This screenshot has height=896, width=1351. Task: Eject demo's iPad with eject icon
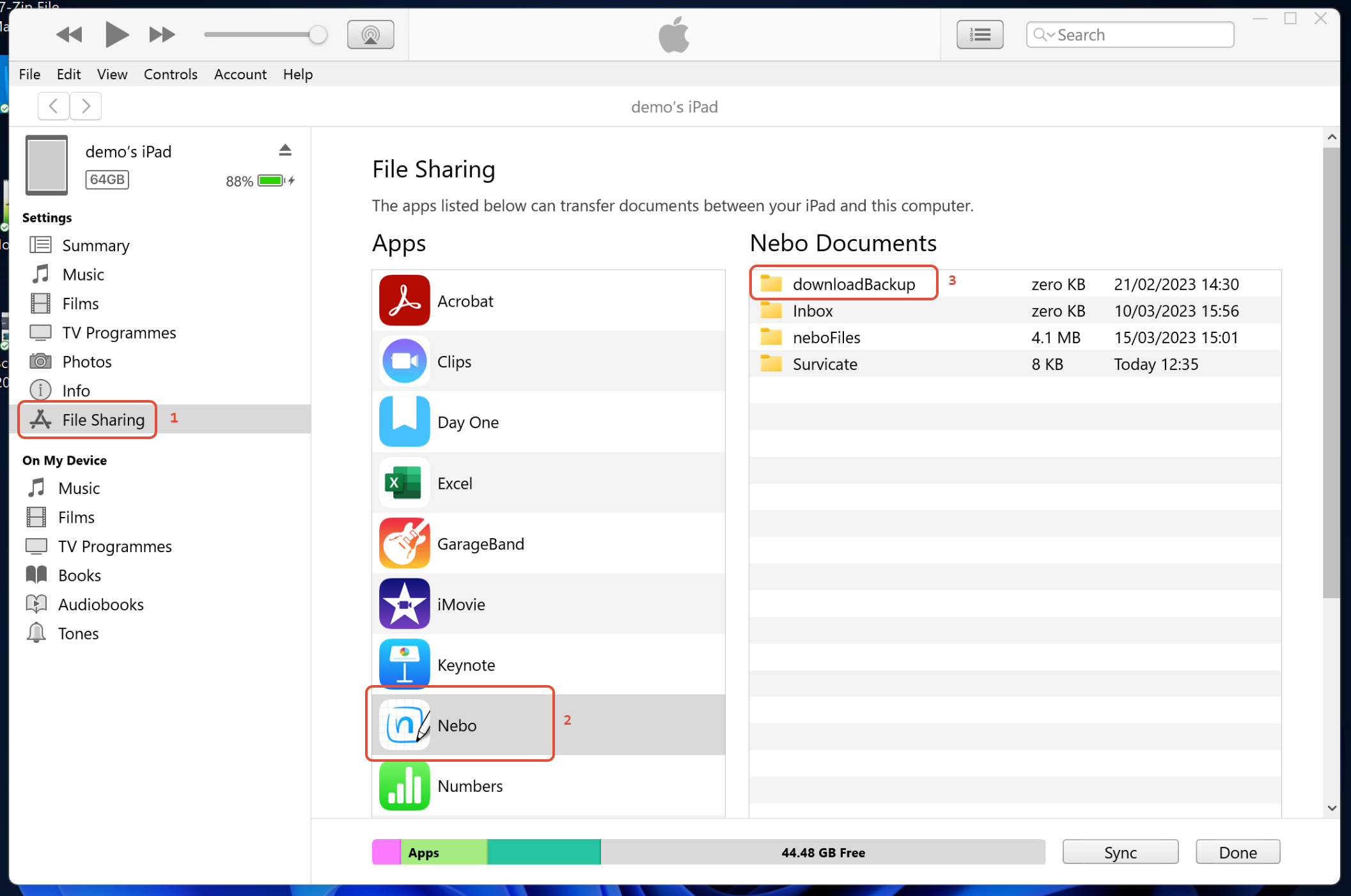(285, 150)
